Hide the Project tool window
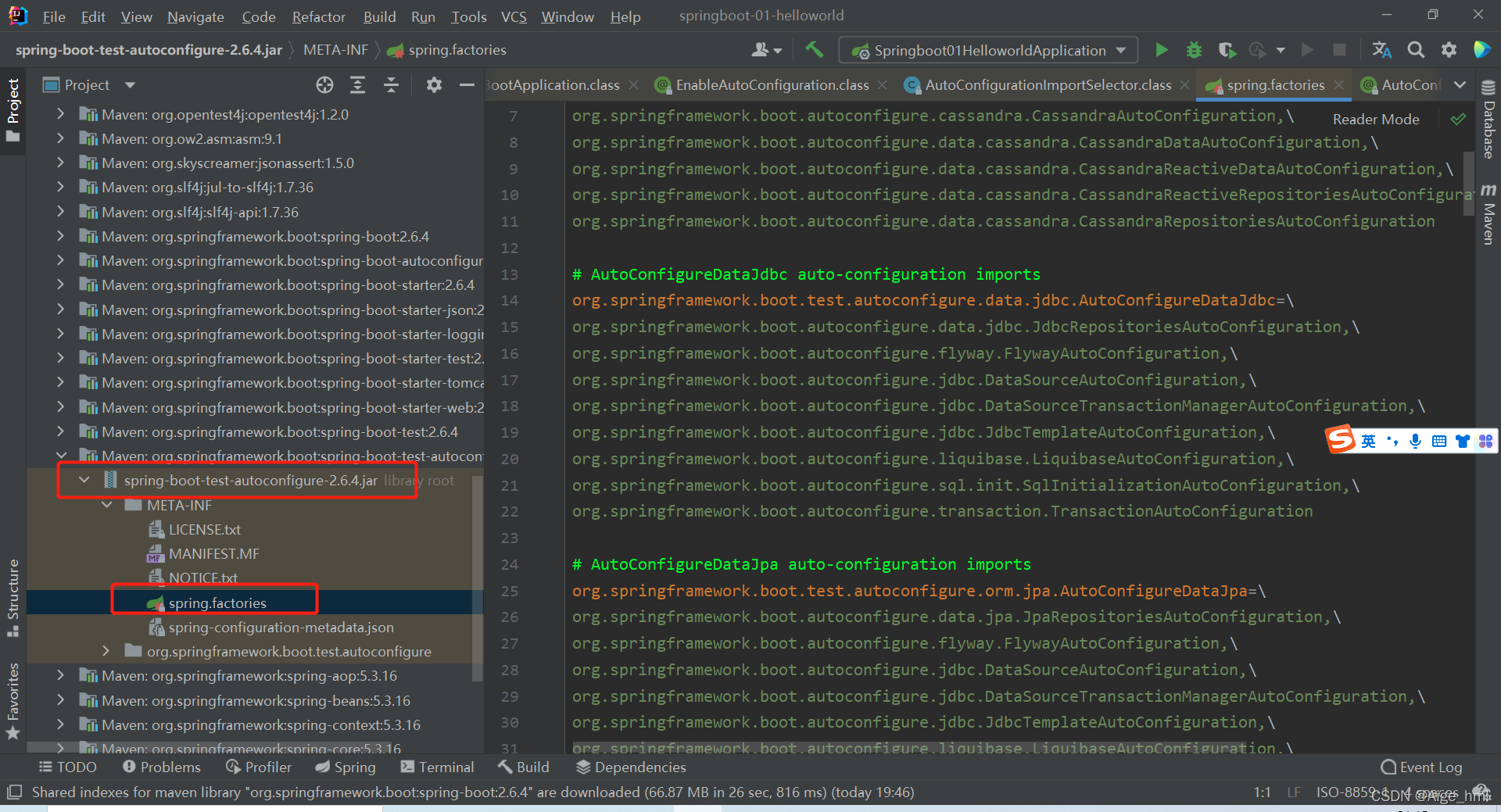This screenshot has width=1501, height=812. [x=467, y=85]
